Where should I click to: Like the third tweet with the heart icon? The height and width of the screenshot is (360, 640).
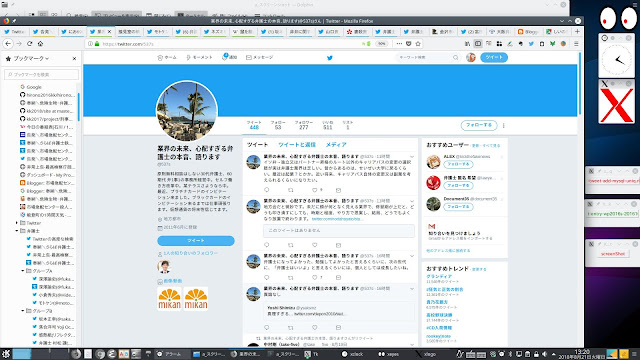[315, 278]
